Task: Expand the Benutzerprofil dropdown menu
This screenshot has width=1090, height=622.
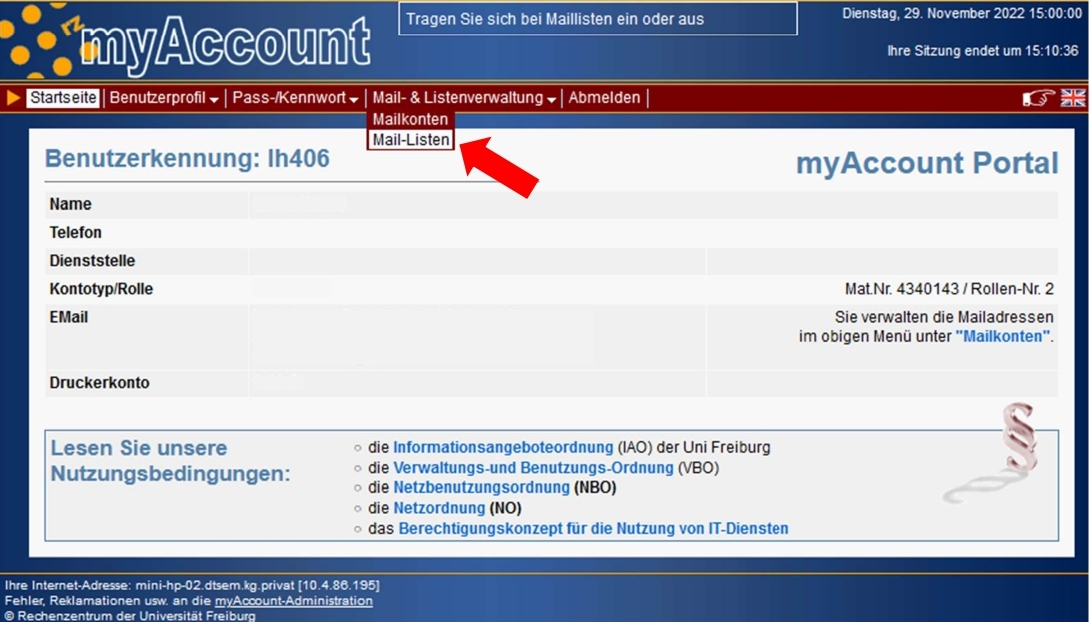Action: [x=164, y=98]
